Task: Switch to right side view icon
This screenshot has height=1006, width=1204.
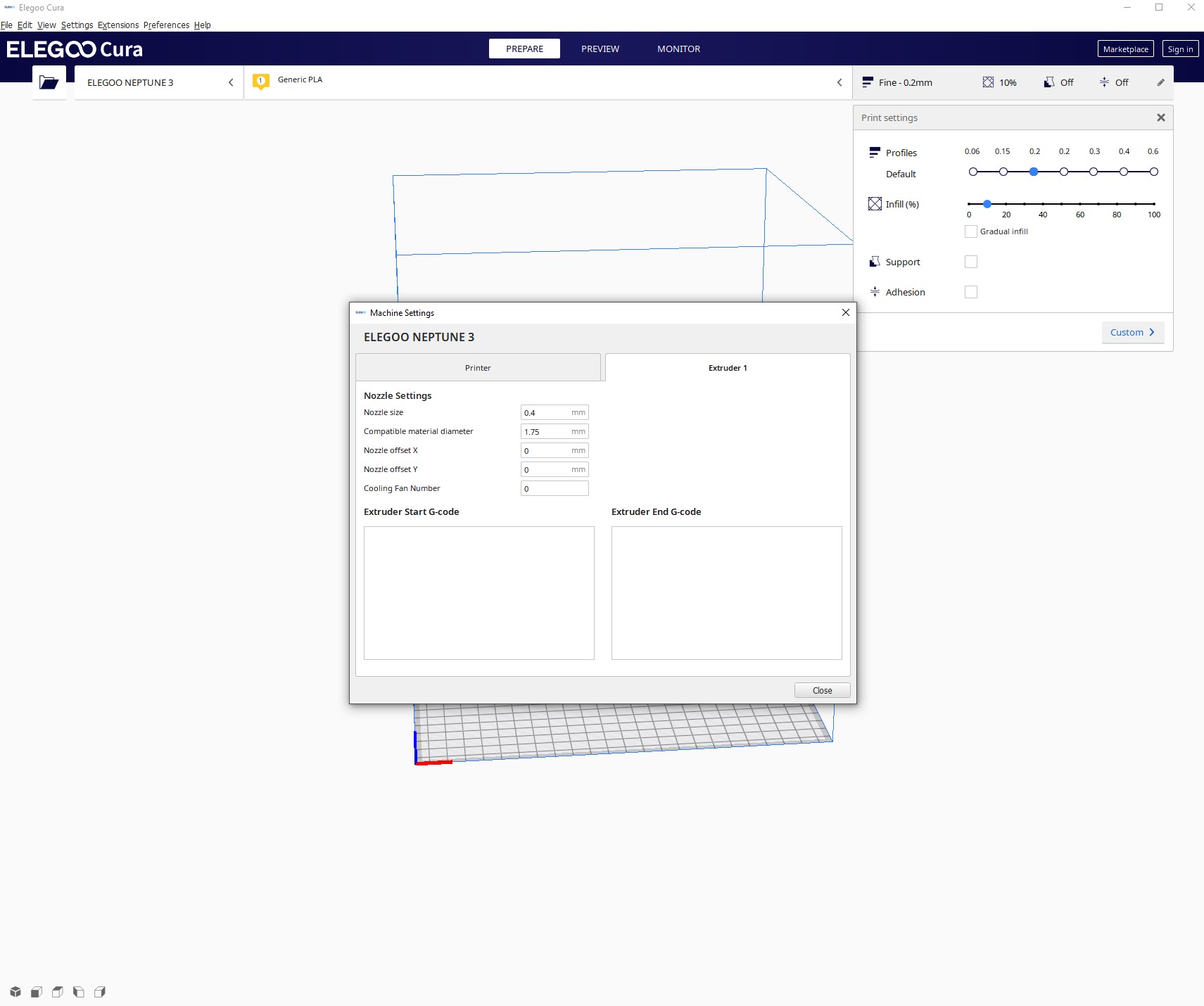Action: (100, 992)
